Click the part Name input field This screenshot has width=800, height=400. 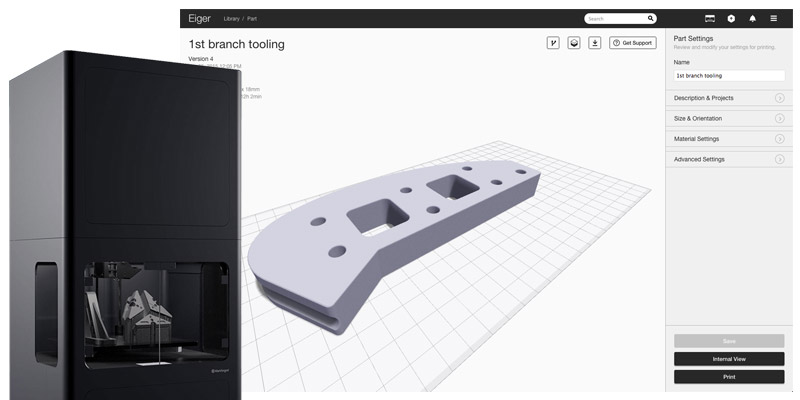[728, 75]
